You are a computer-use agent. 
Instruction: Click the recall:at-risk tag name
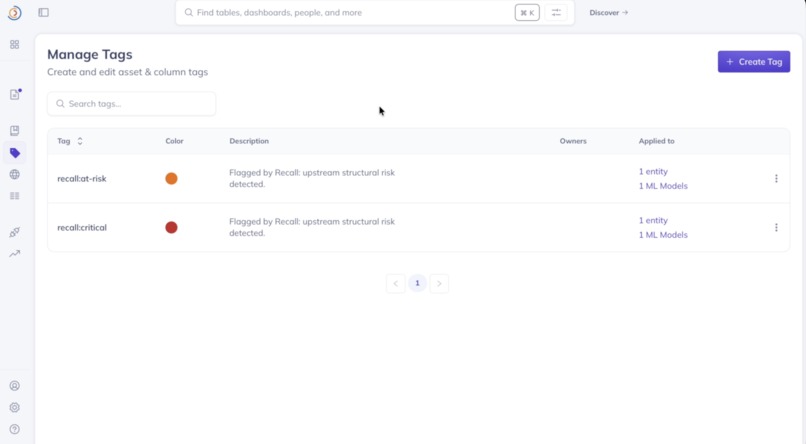point(82,178)
